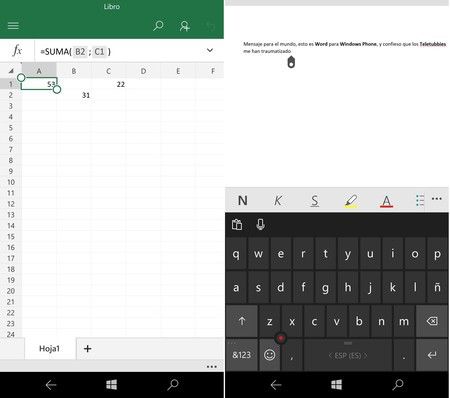Select column C header

pos(108,71)
